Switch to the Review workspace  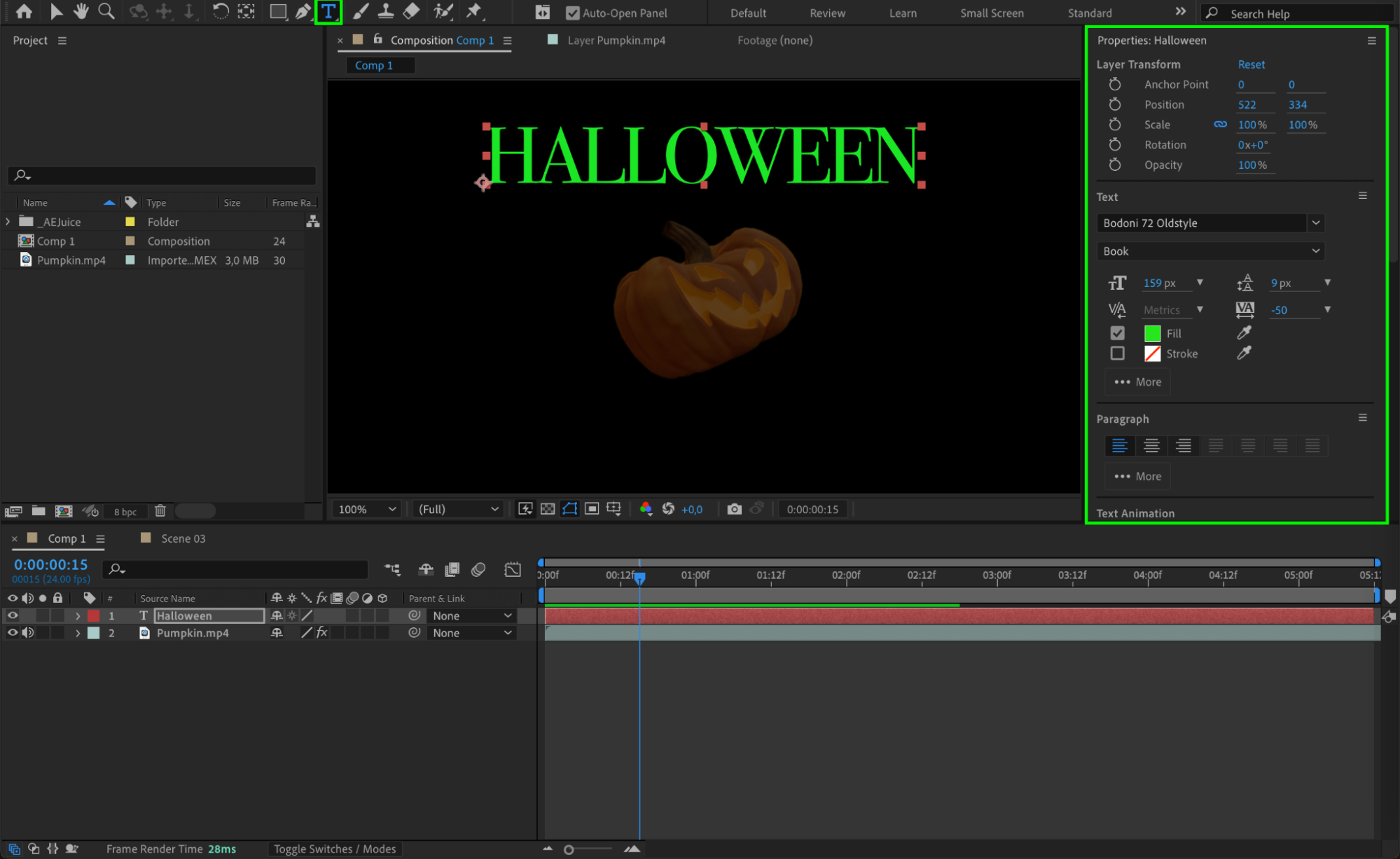pos(827,13)
